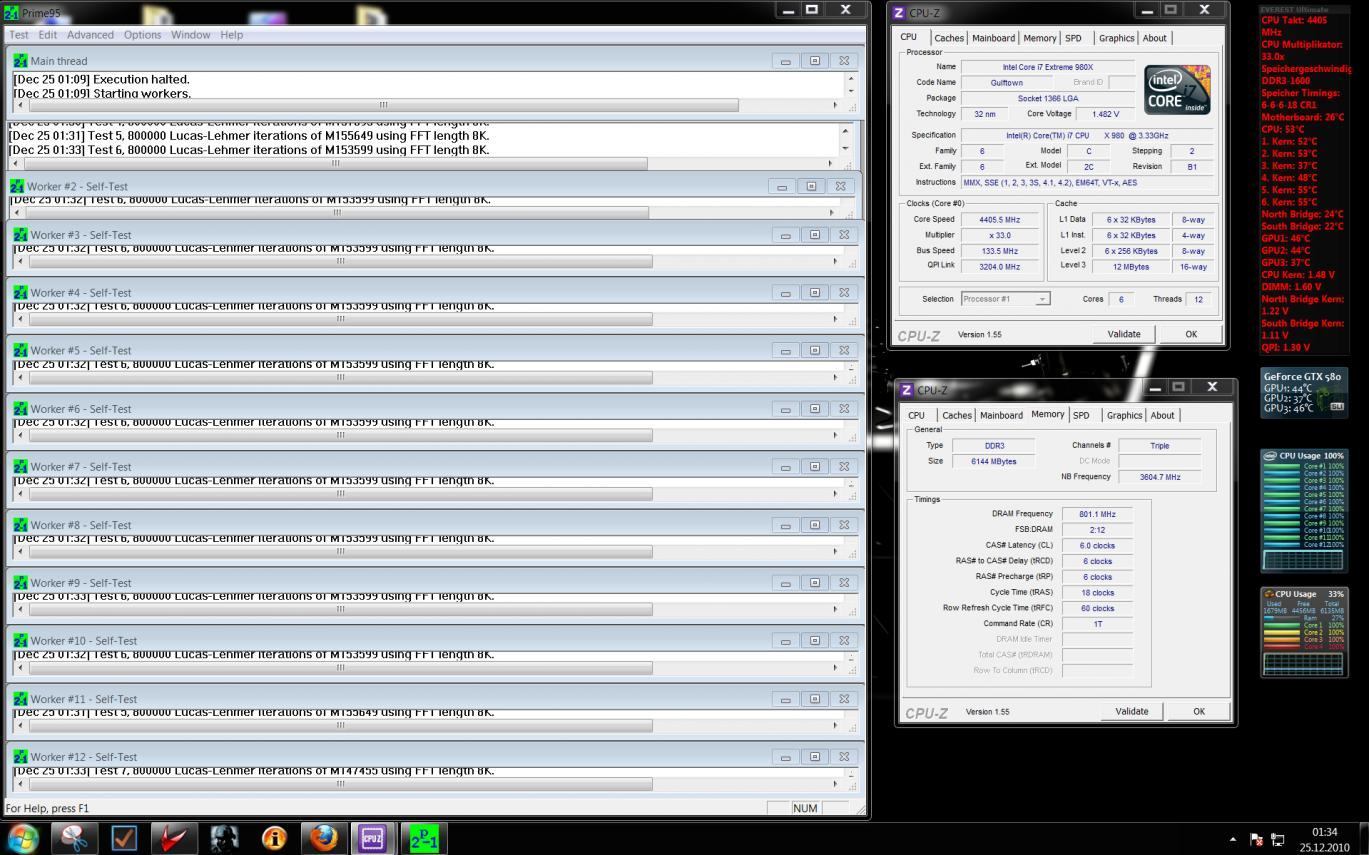Open Caches tab in CPU-Z processor window
This screenshot has width=1369, height=855.
(x=949, y=38)
